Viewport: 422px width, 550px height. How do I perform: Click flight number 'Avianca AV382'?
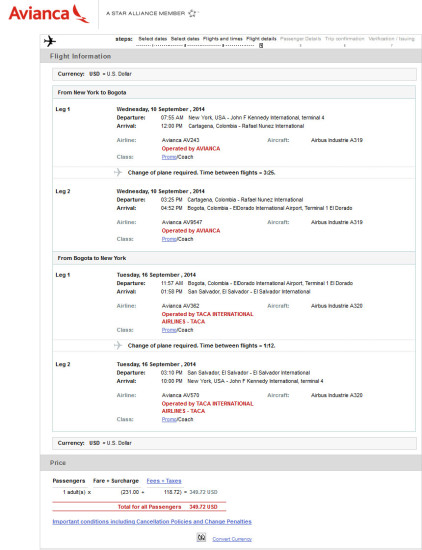pos(180,306)
